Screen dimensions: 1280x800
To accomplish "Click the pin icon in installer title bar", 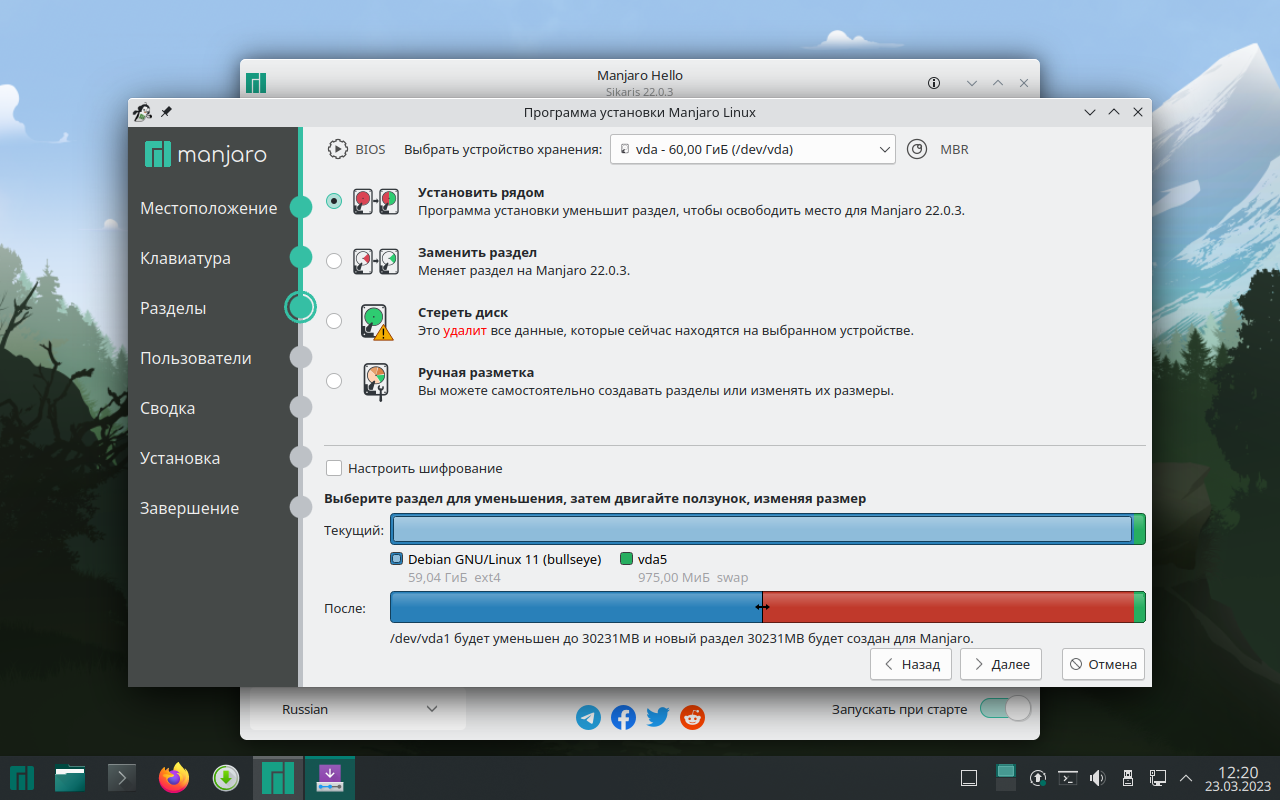I will (166, 112).
